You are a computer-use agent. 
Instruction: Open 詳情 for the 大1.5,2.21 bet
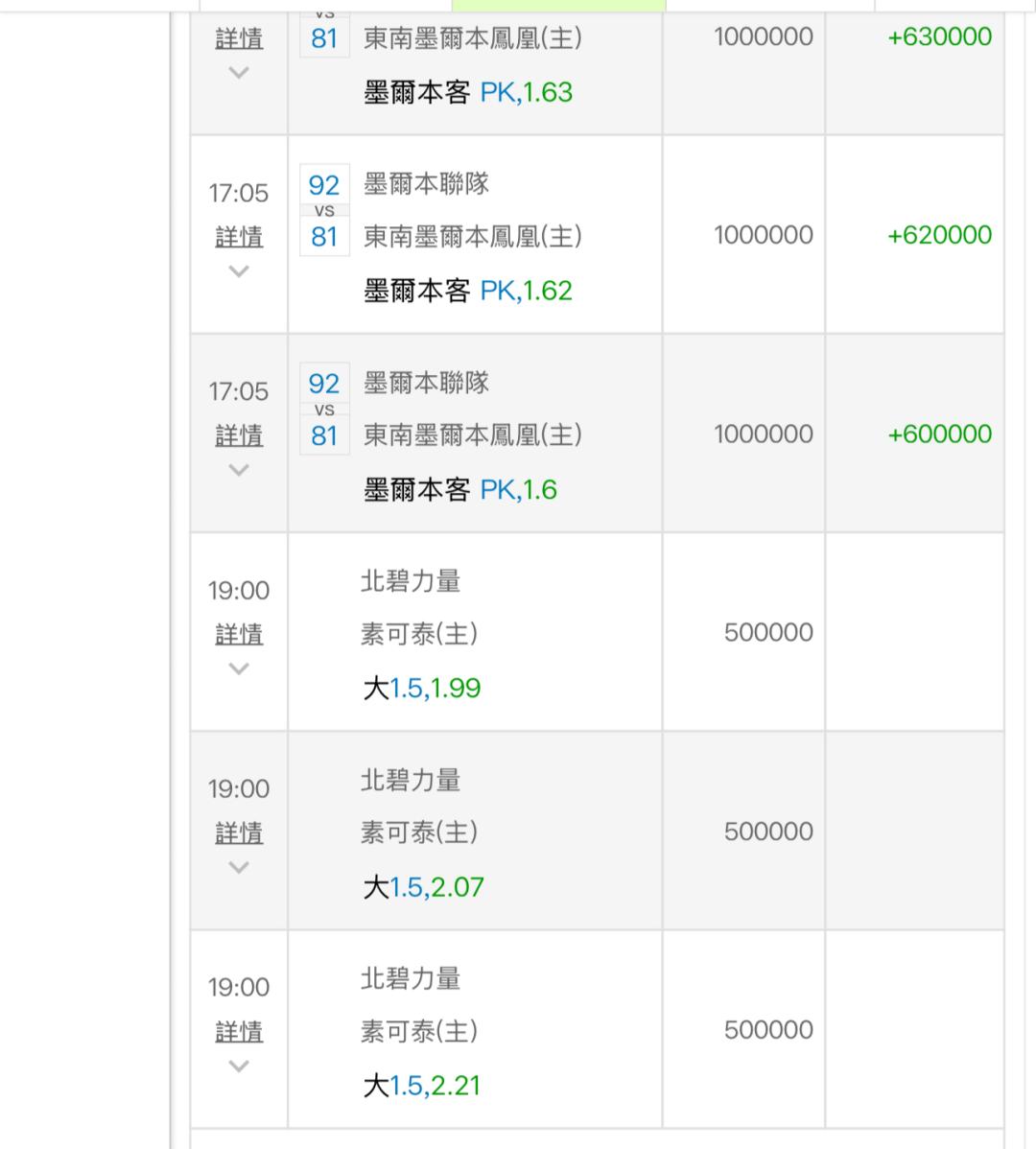[239, 1031]
